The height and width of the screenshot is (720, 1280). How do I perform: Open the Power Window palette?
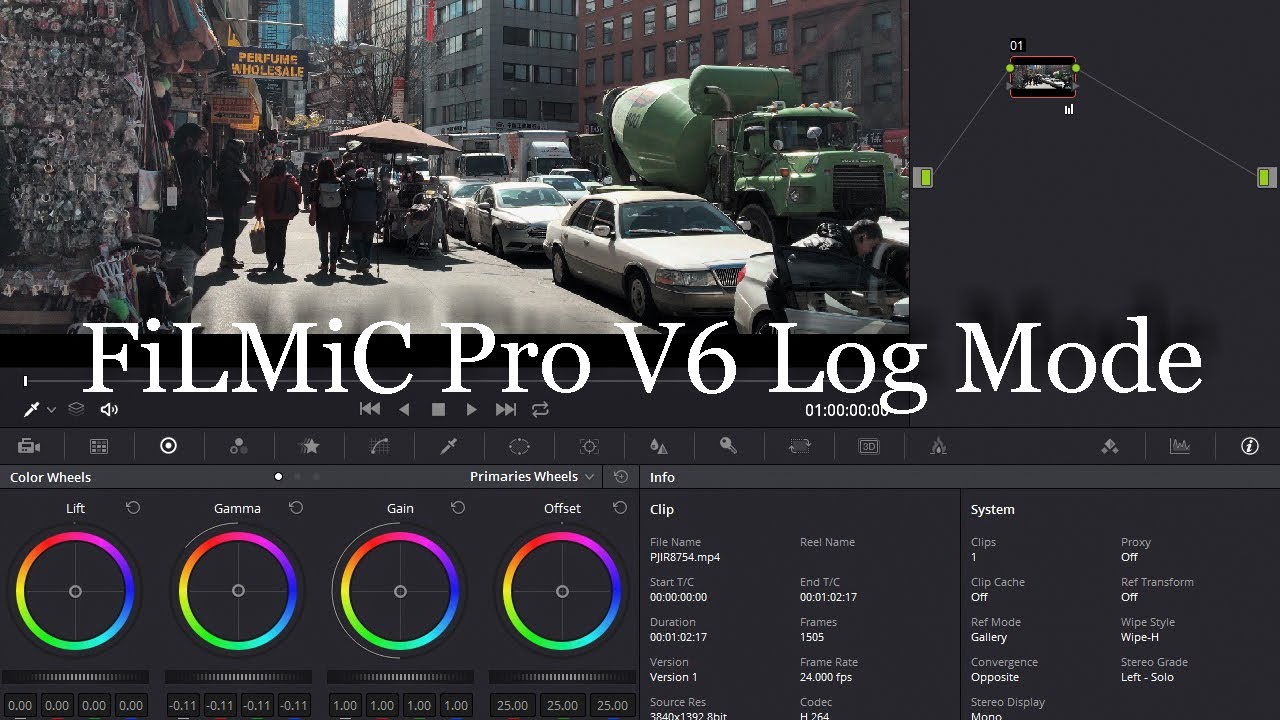coord(519,446)
